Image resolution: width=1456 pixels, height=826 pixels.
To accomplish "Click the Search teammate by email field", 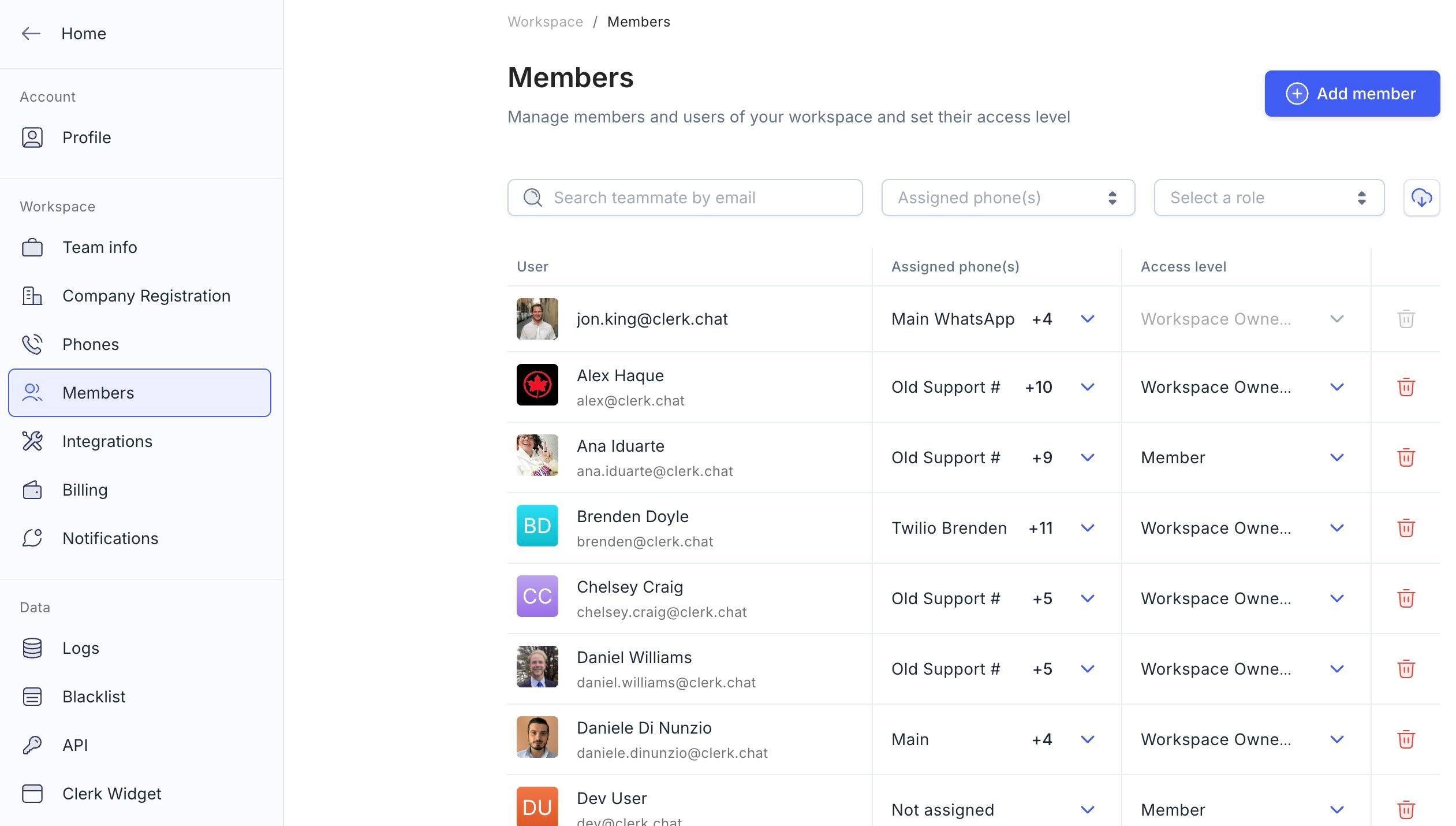I will (x=685, y=198).
